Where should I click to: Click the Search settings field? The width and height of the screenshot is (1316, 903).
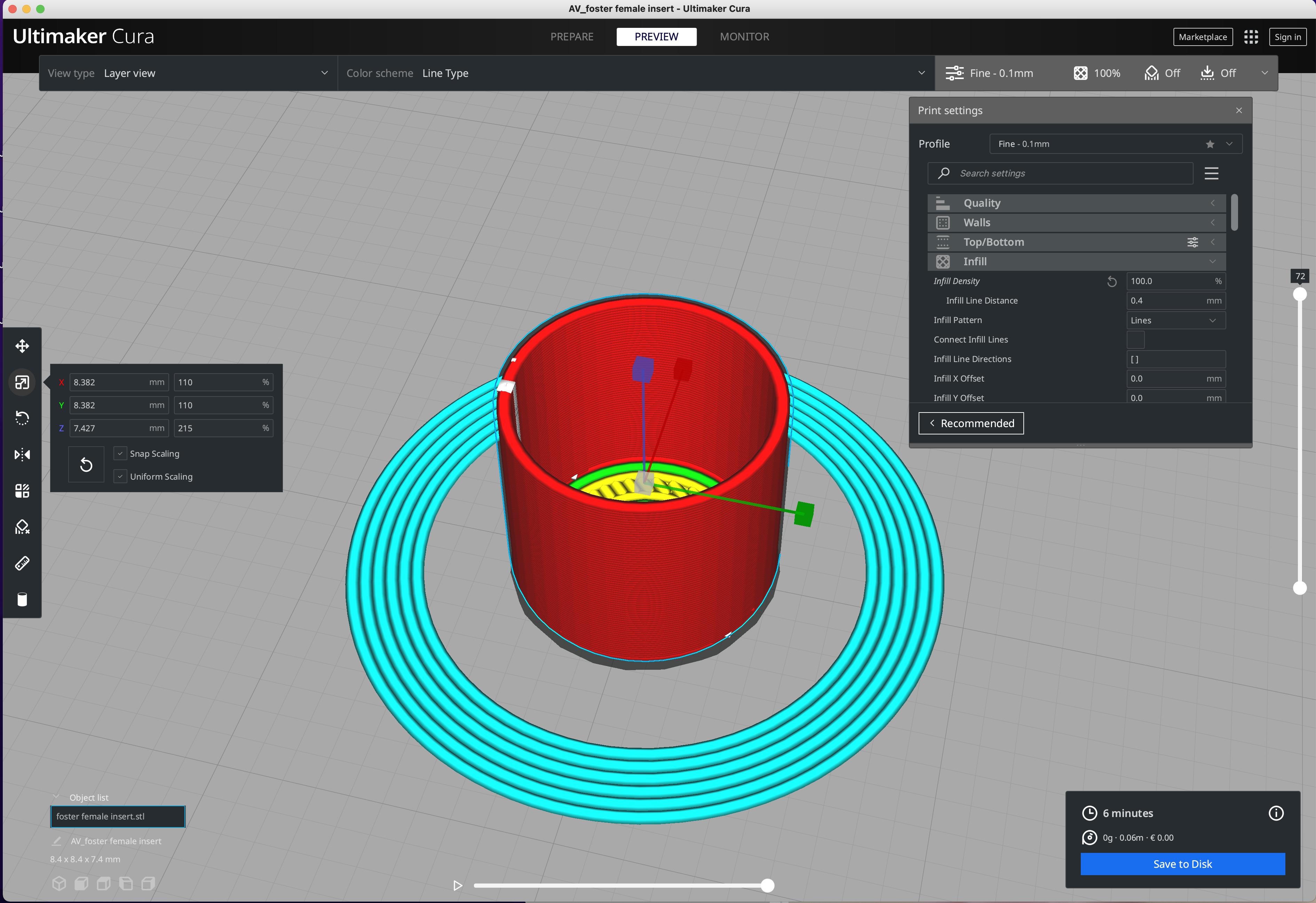(1060, 173)
